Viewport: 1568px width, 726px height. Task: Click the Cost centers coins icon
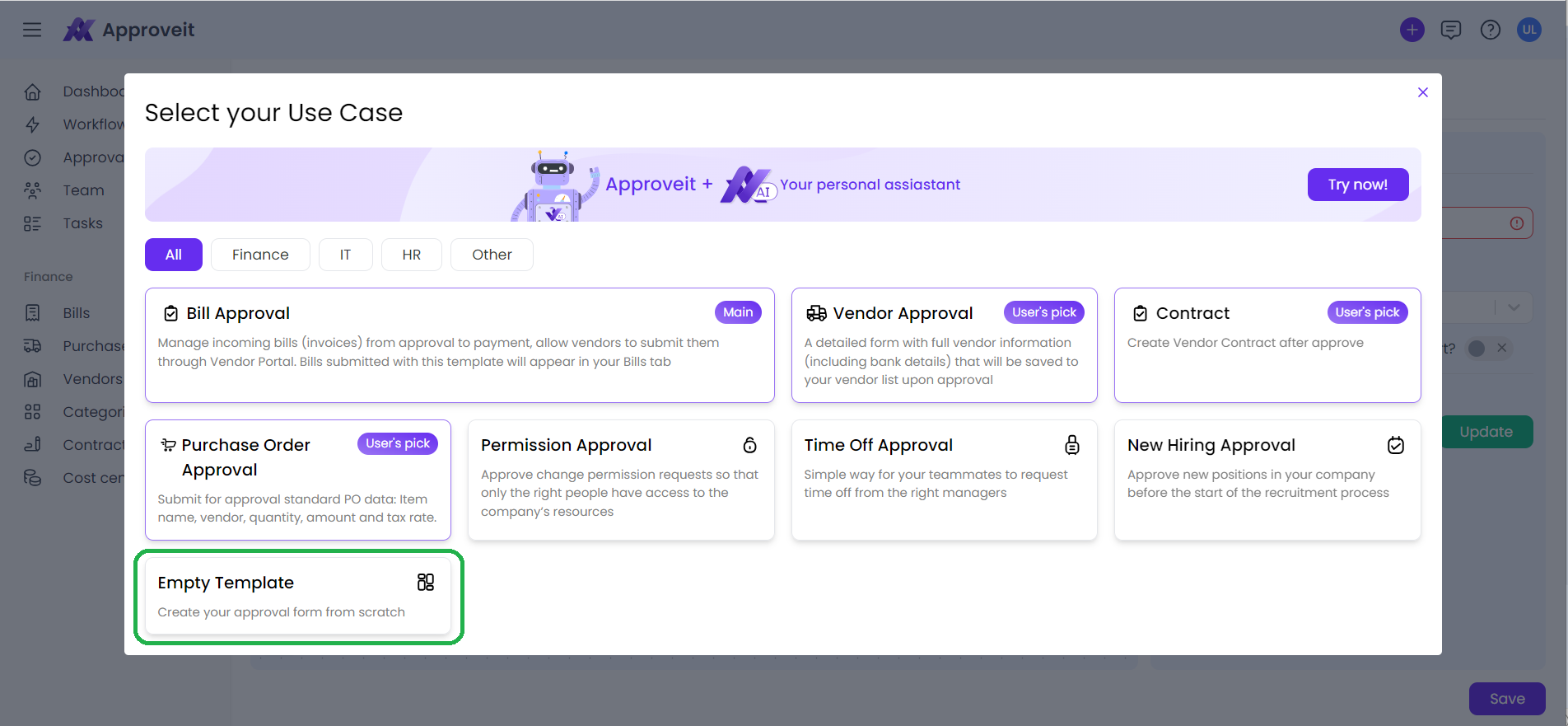(32, 478)
